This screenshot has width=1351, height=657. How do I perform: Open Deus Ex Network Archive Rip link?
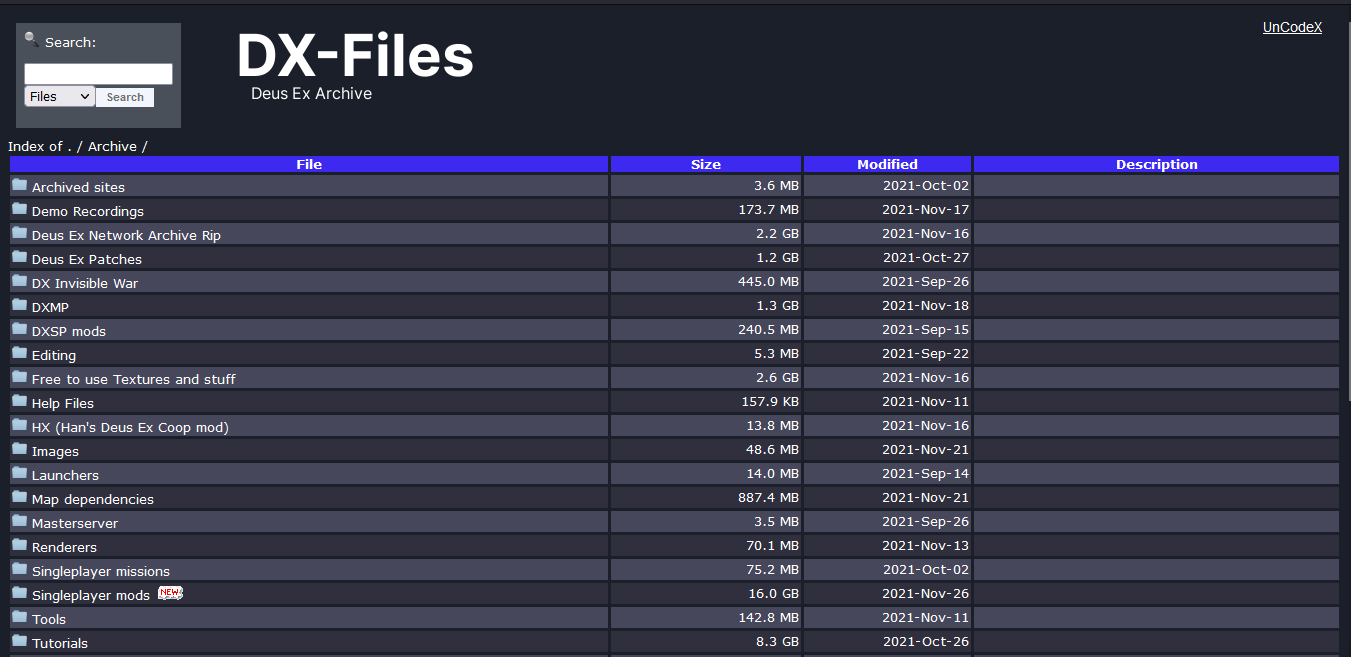pos(126,235)
